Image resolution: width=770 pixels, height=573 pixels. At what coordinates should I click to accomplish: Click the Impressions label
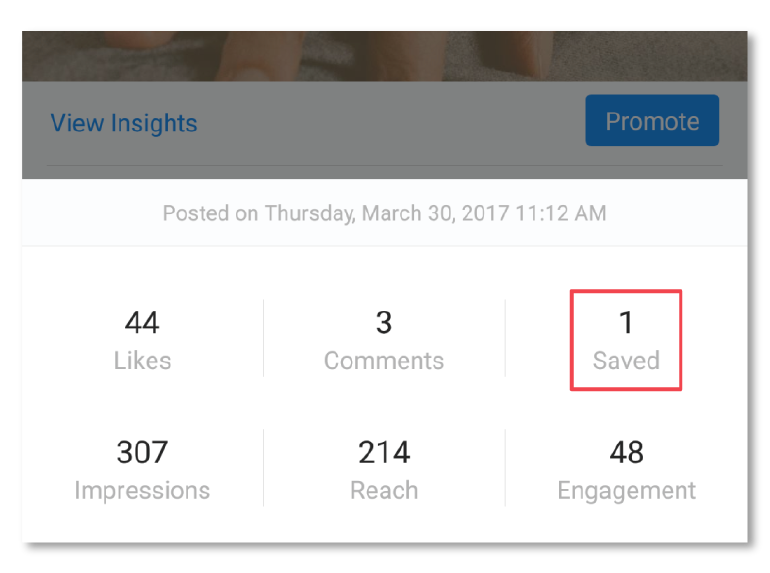coord(142,491)
